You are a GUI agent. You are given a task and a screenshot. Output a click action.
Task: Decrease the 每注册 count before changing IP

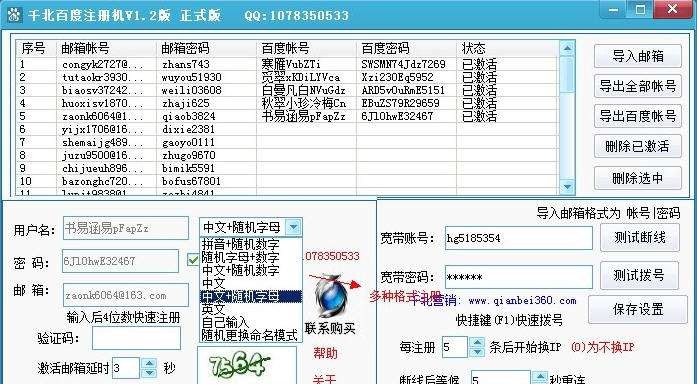point(477,352)
